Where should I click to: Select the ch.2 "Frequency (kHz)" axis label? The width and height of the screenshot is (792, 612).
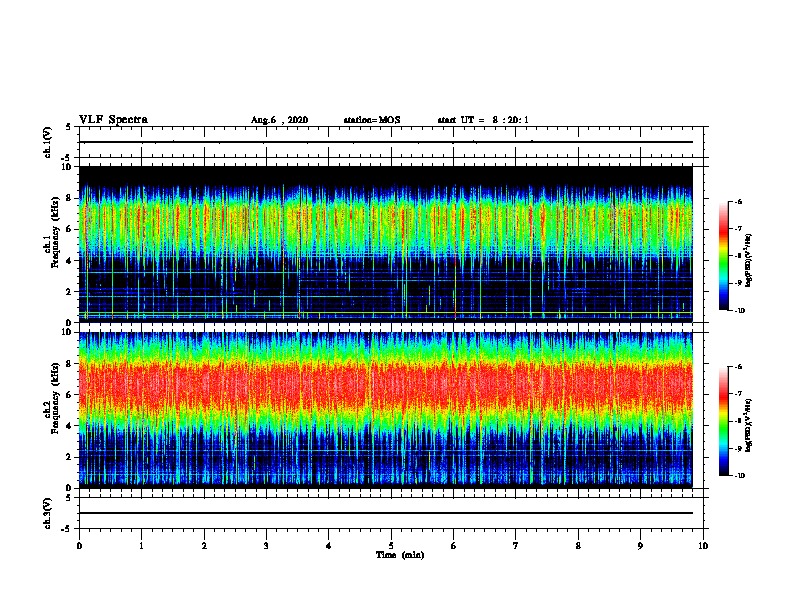(56, 398)
